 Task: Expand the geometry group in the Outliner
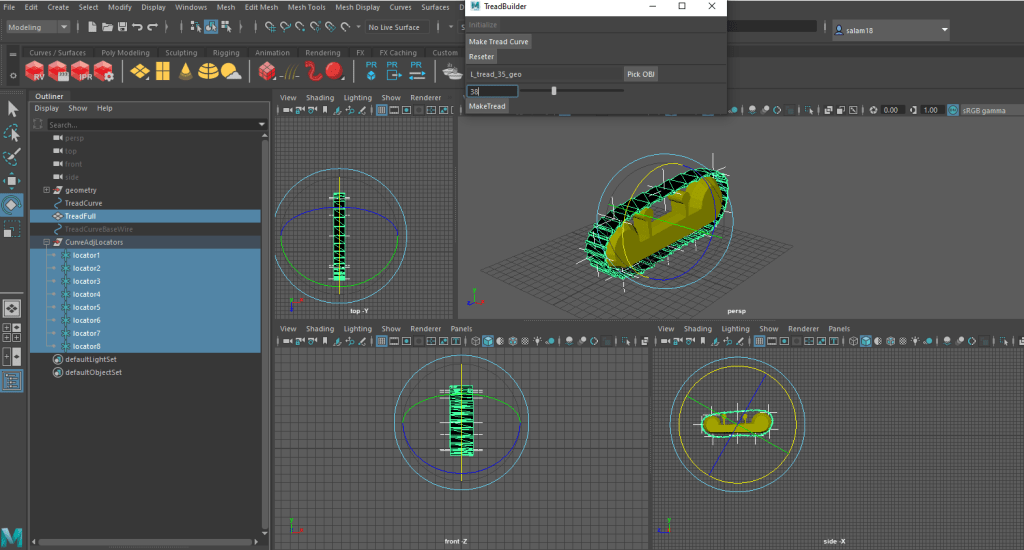tap(46, 190)
